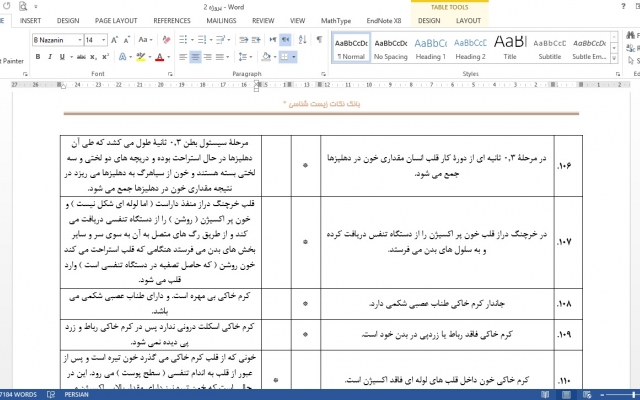
Task: Justify the paragraph text
Action: tap(220, 57)
